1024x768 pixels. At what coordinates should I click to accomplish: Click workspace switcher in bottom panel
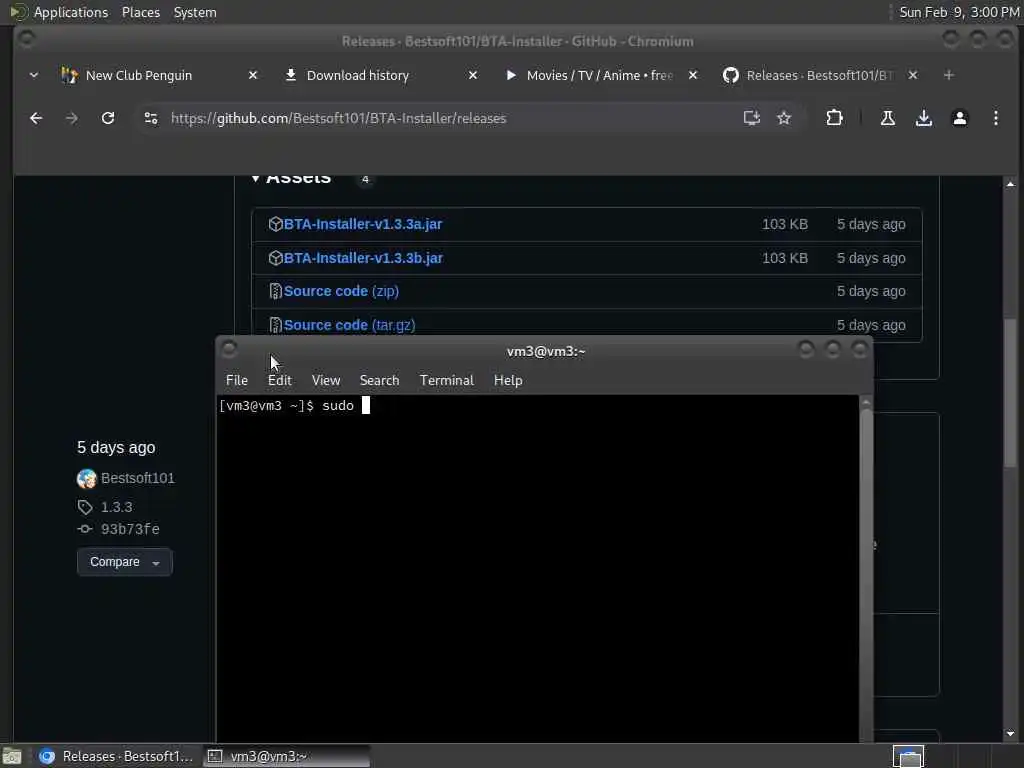pos(908,756)
